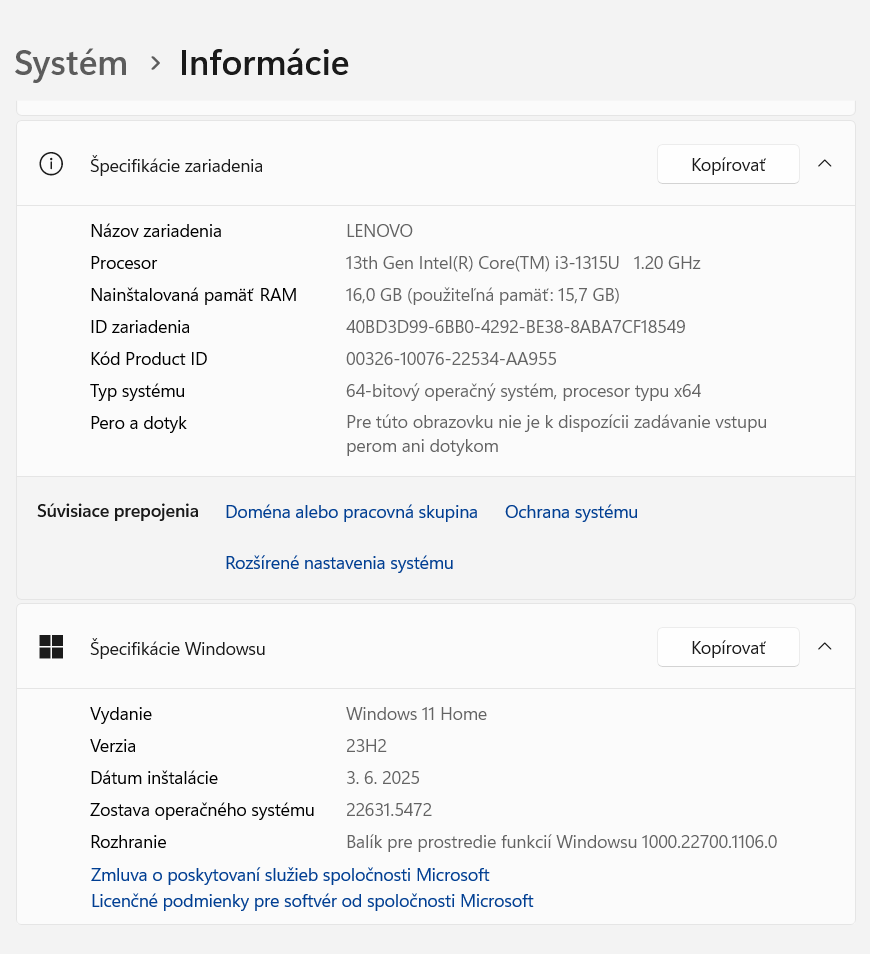Copy Windows specifications with Kopírovať button

coord(728,647)
